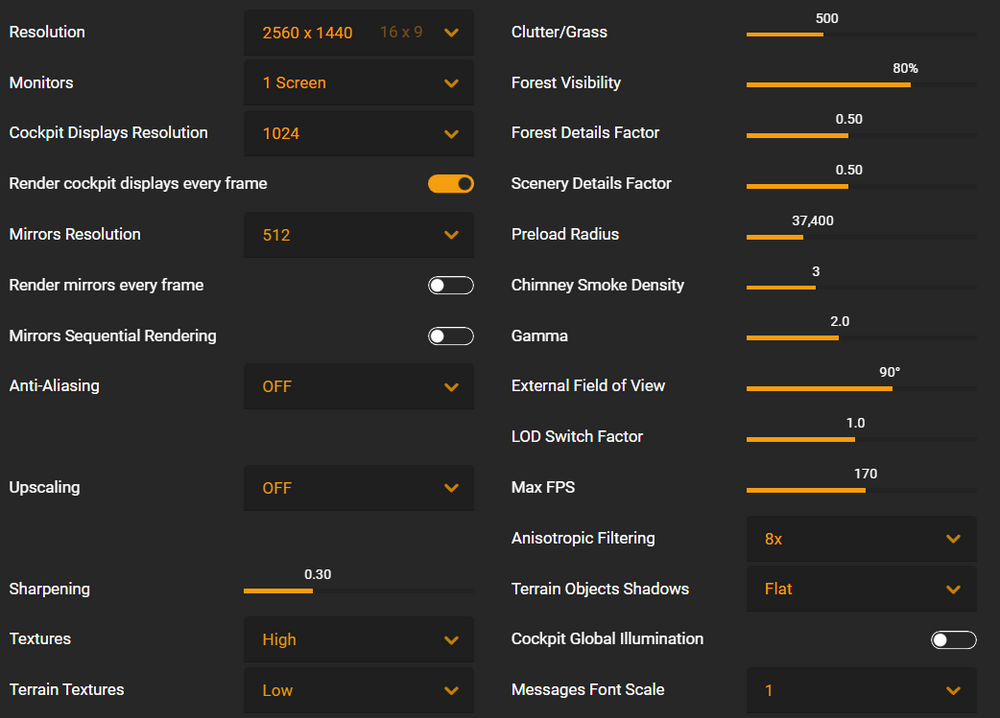
Task: Adjust the Clutter/Grass slider
Action: coord(823,34)
